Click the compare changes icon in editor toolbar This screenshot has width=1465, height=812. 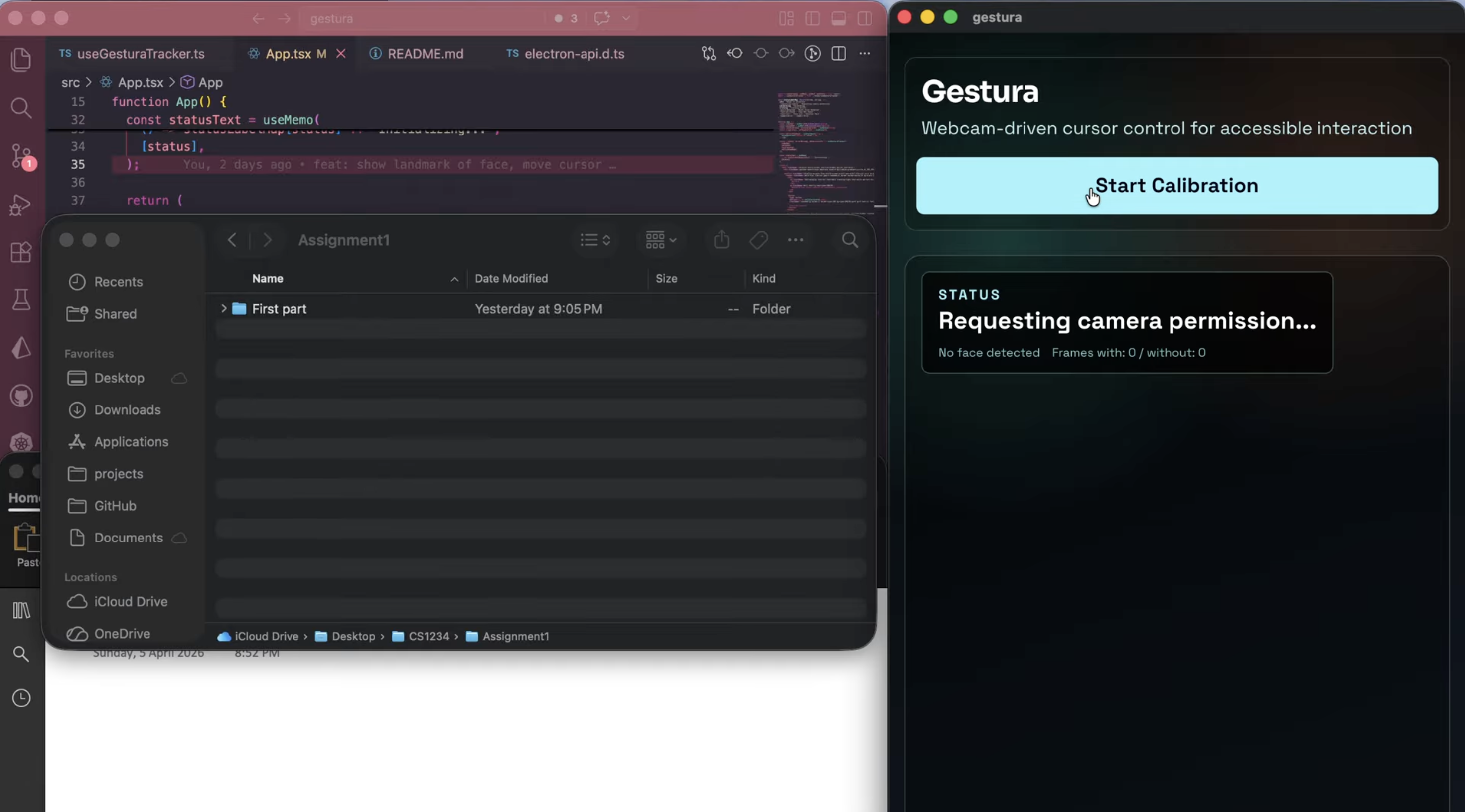(x=709, y=53)
